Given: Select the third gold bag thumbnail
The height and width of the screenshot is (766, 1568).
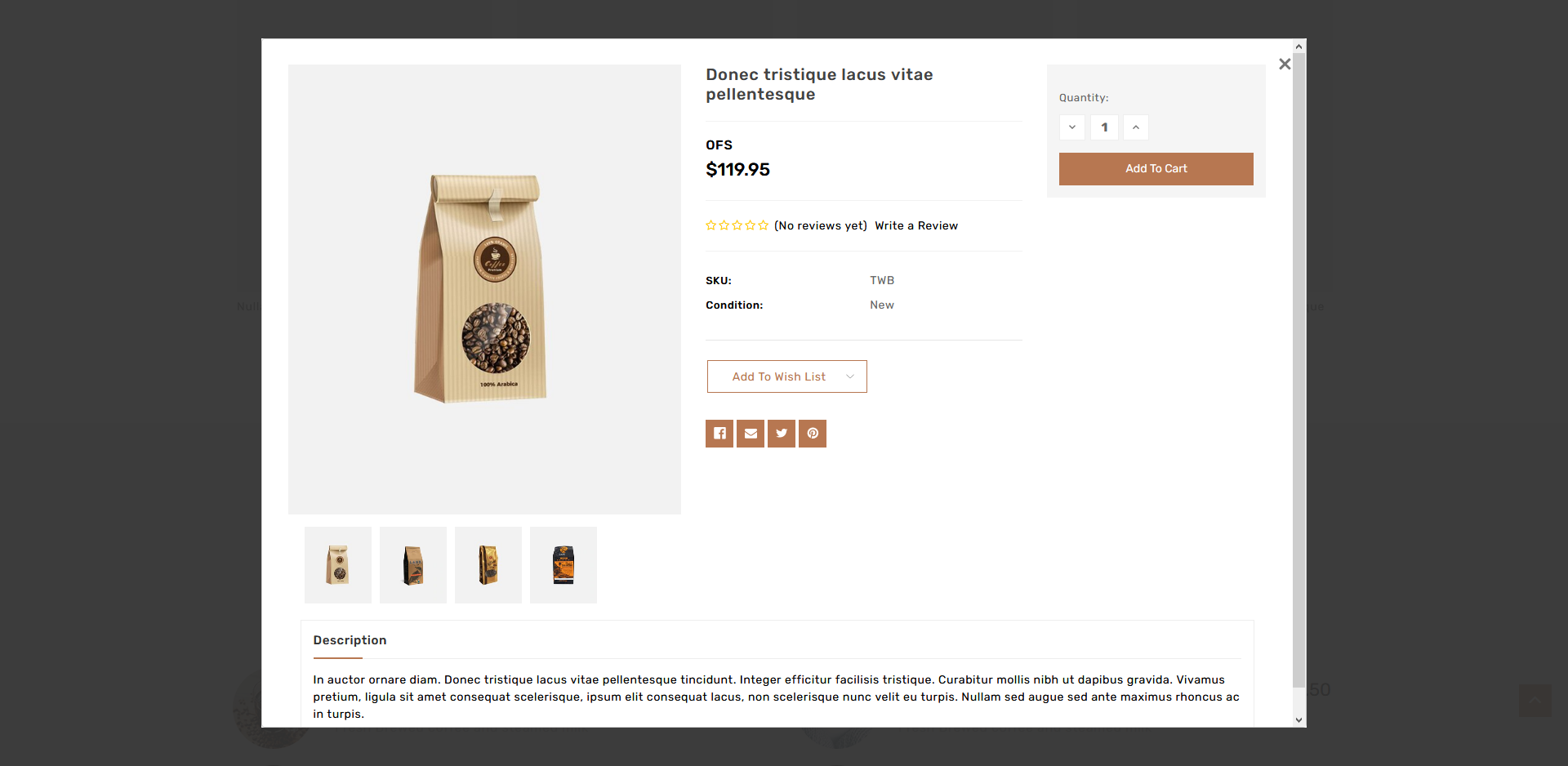Looking at the screenshot, I should pos(488,565).
